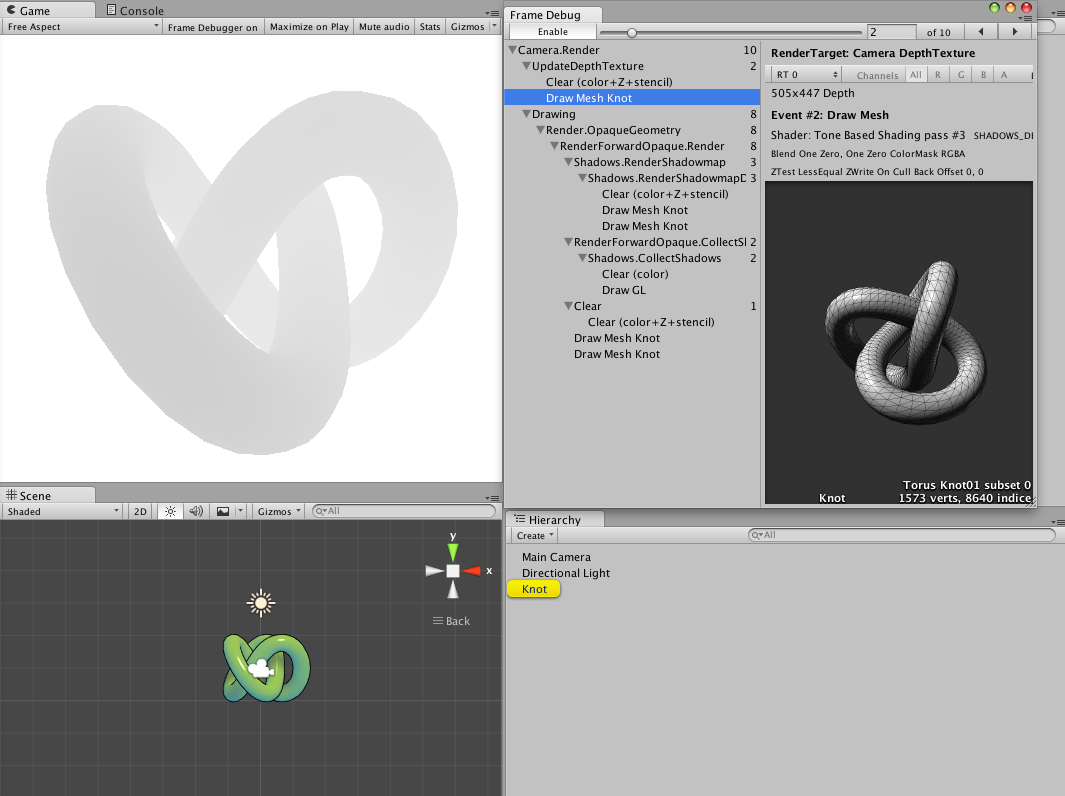Open Scene view effects visibility icon
This screenshot has height=796, width=1065.
click(x=221, y=511)
